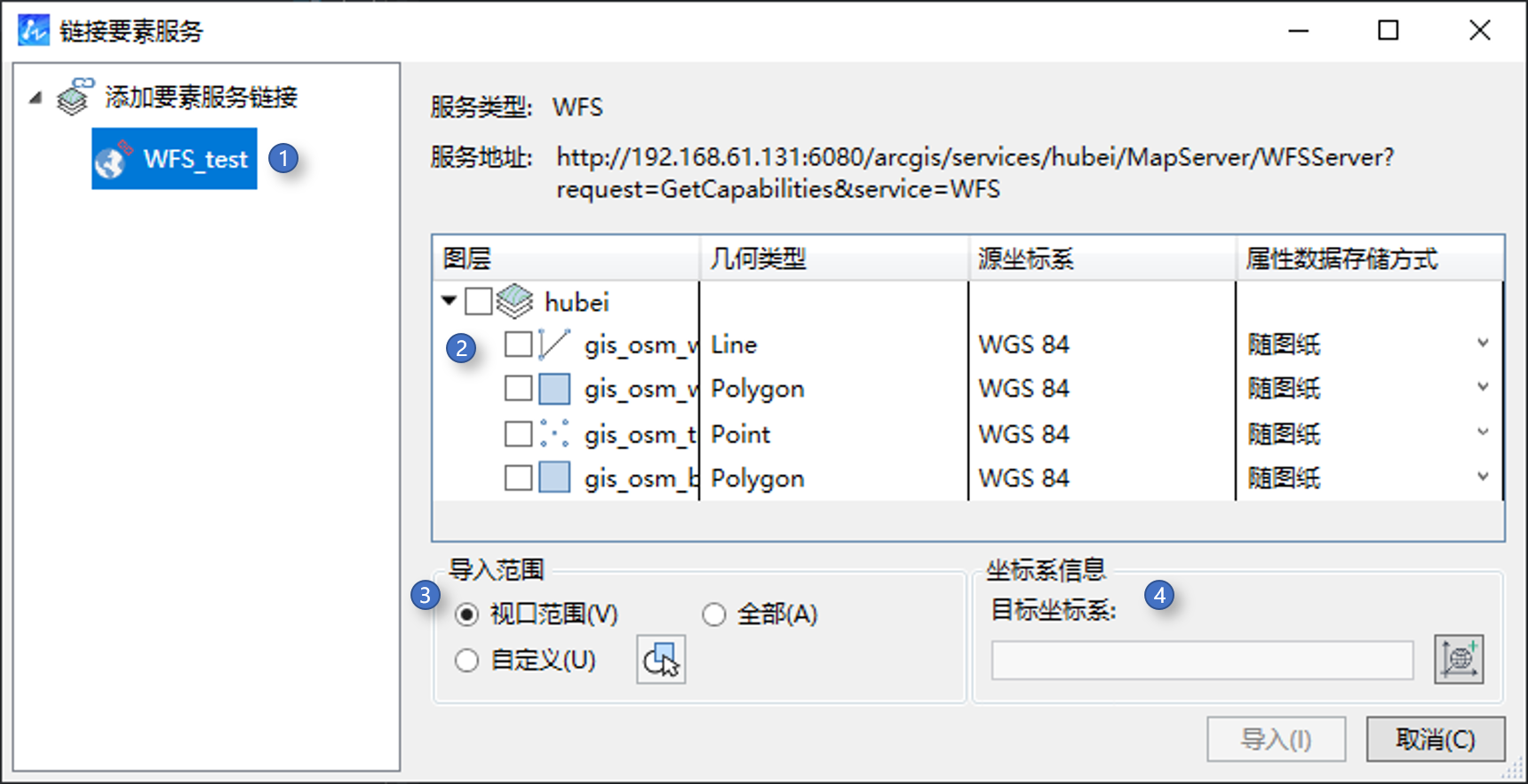Click the hubei layer group name
This screenshot has width=1528, height=784.
click(x=577, y=302)
